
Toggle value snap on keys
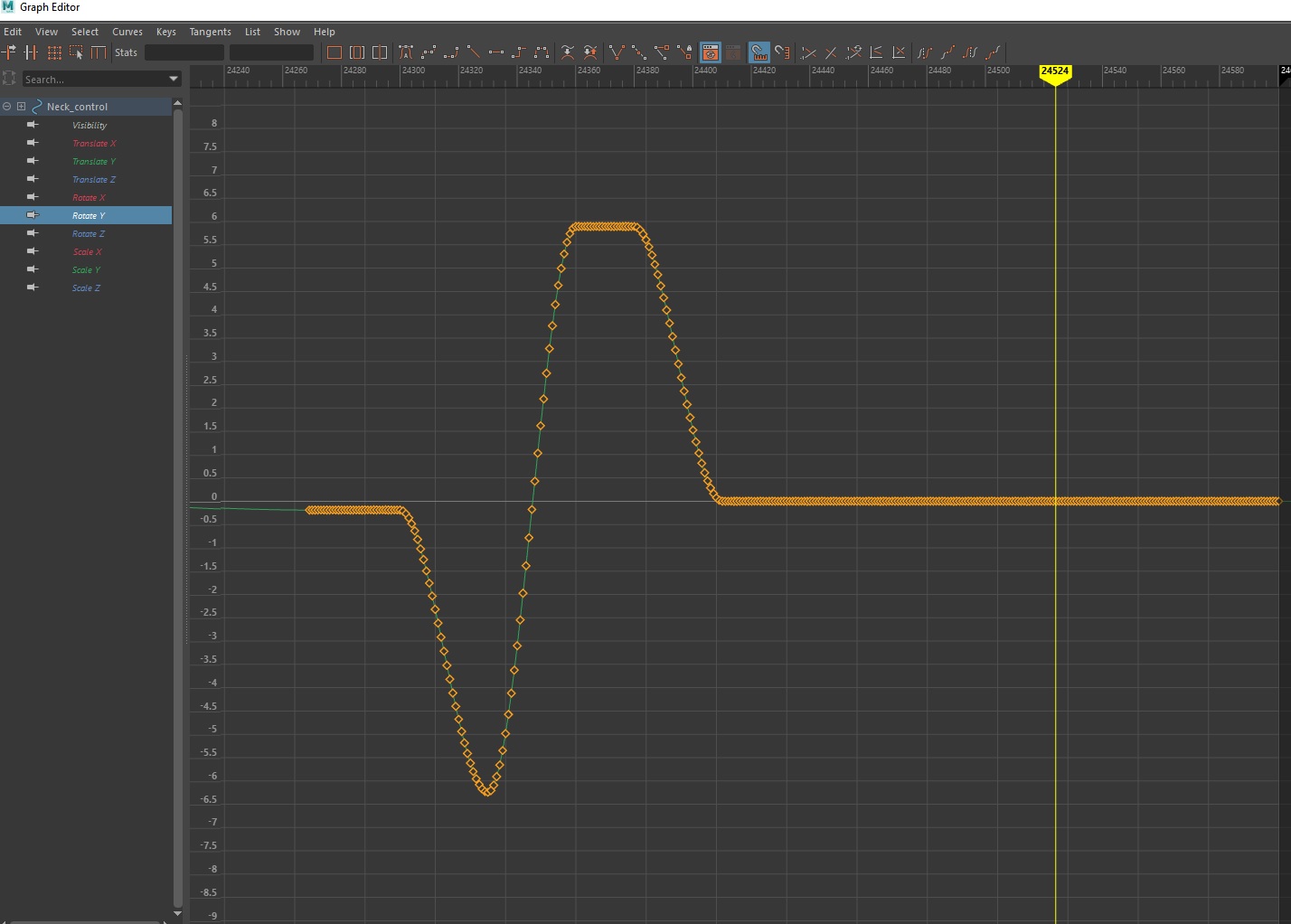point(782,52)
